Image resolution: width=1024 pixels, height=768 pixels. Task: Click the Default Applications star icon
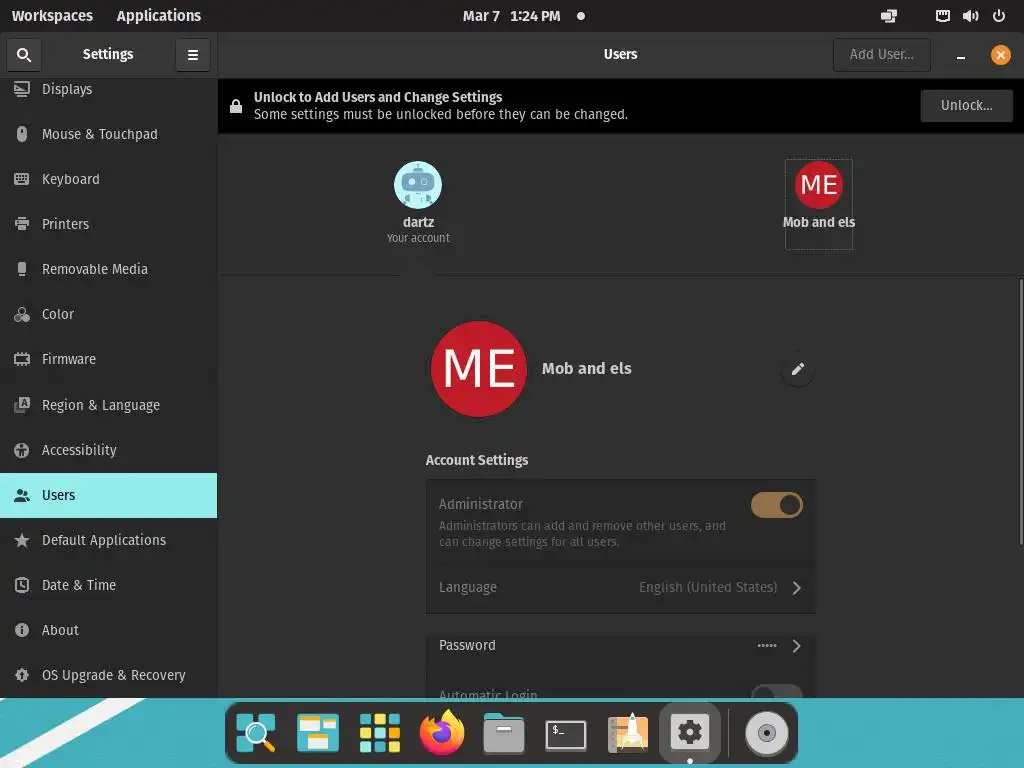pos(22,540)
